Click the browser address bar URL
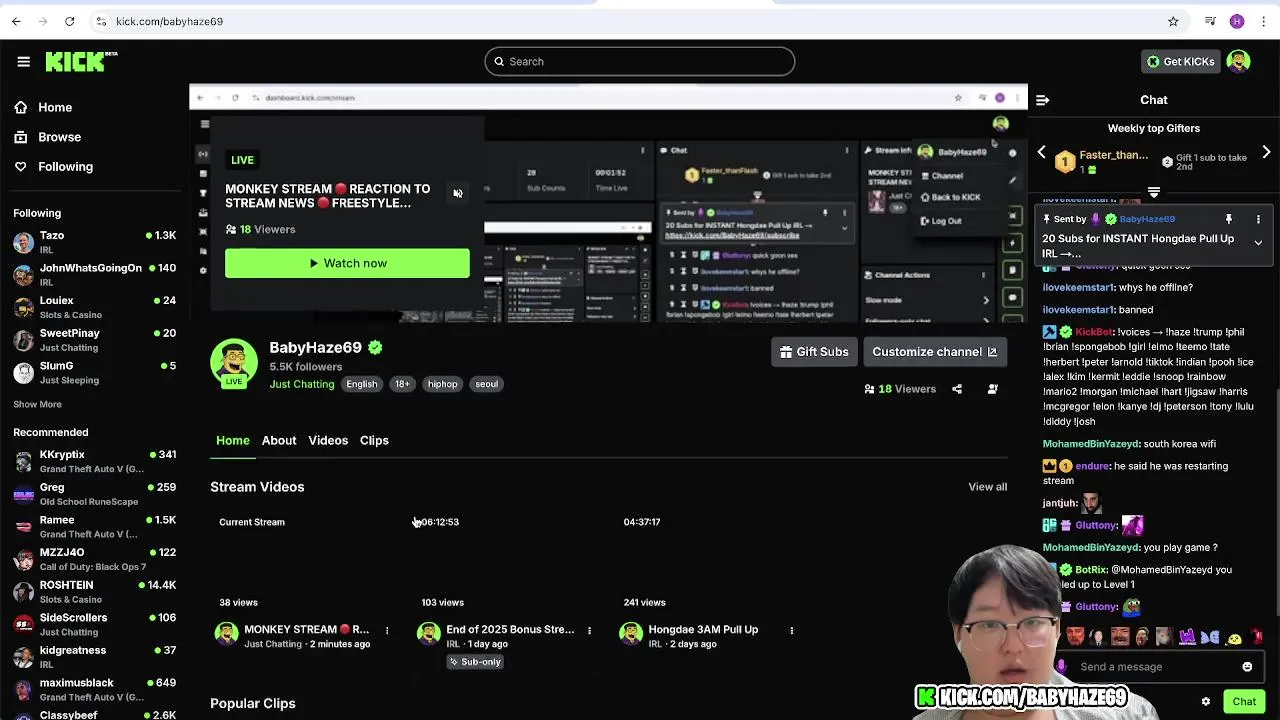Viewport: 1280px width, 720px height. click(169, 21)
